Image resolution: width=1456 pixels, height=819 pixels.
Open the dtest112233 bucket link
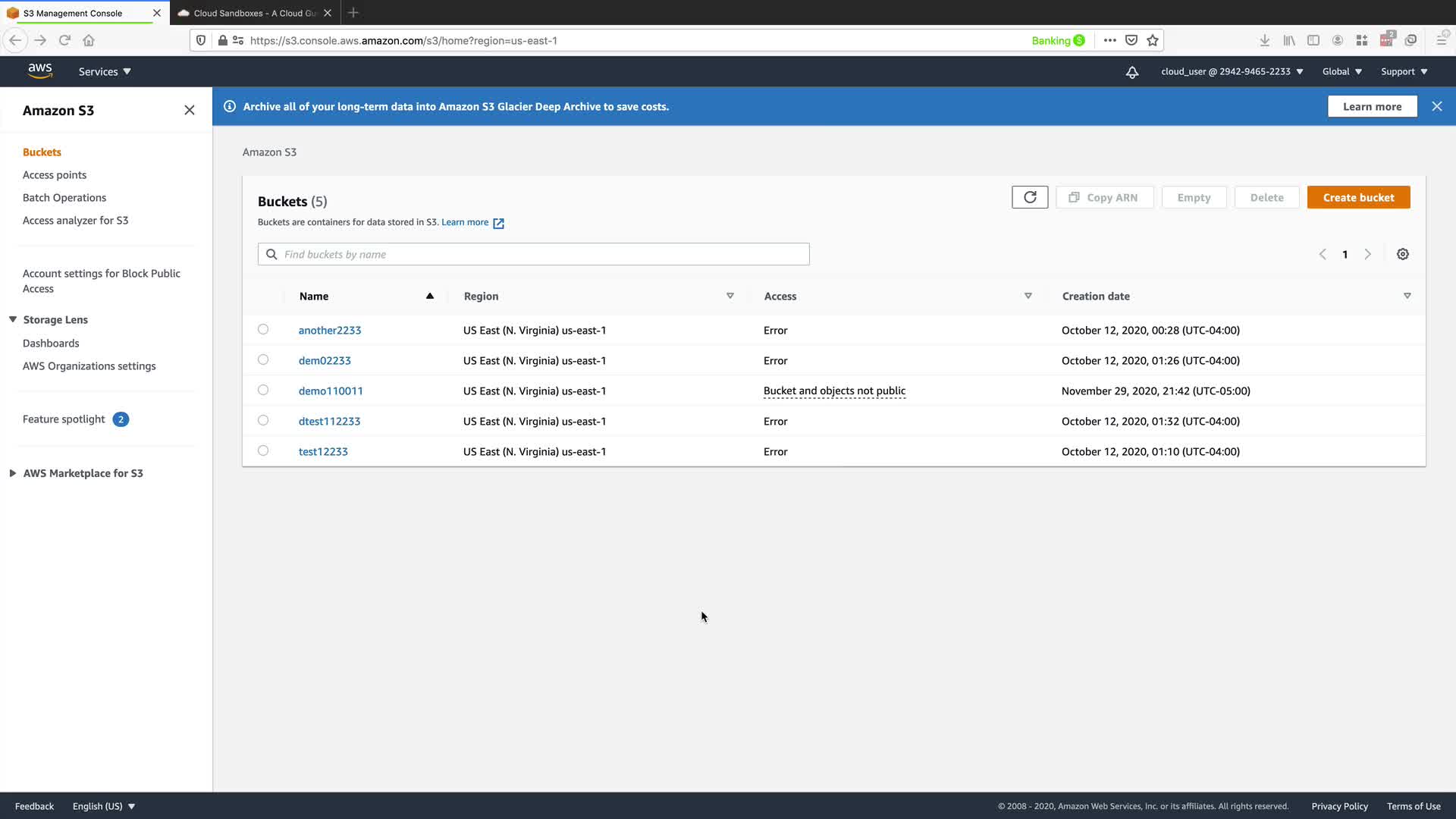click(x=329, y=421)
